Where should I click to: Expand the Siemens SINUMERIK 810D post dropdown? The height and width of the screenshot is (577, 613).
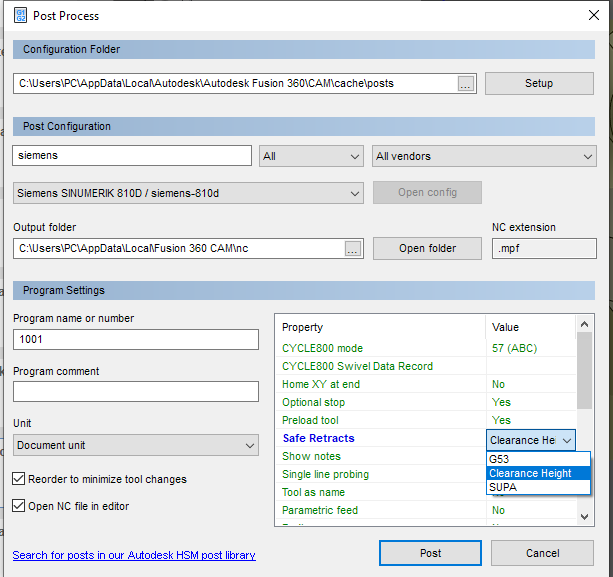pos(188,193)
